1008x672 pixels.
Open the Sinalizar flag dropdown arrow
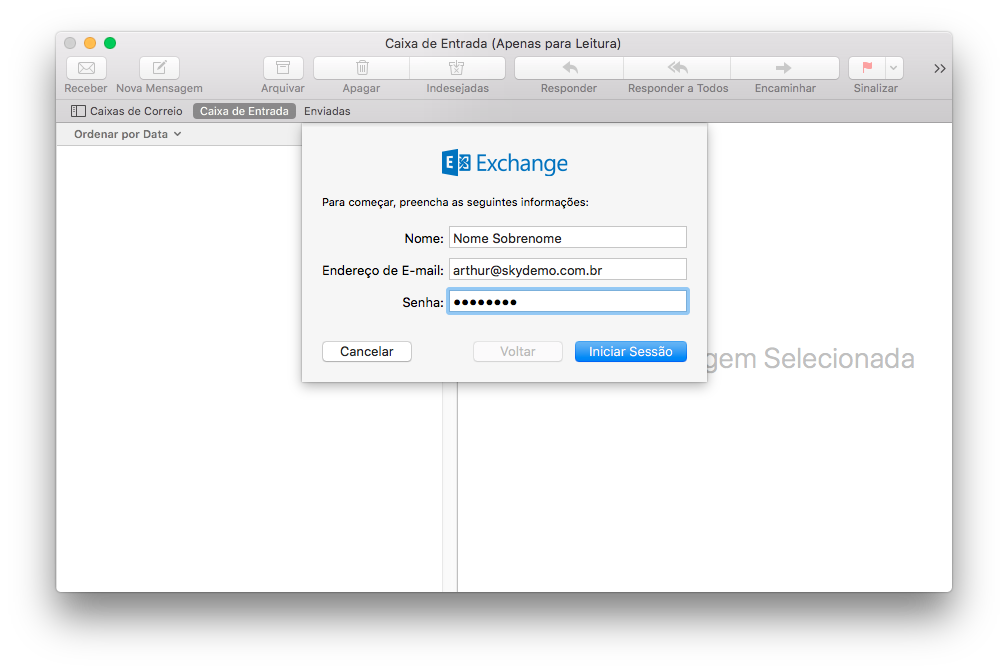pyautogui.click(x=893, y=68)
